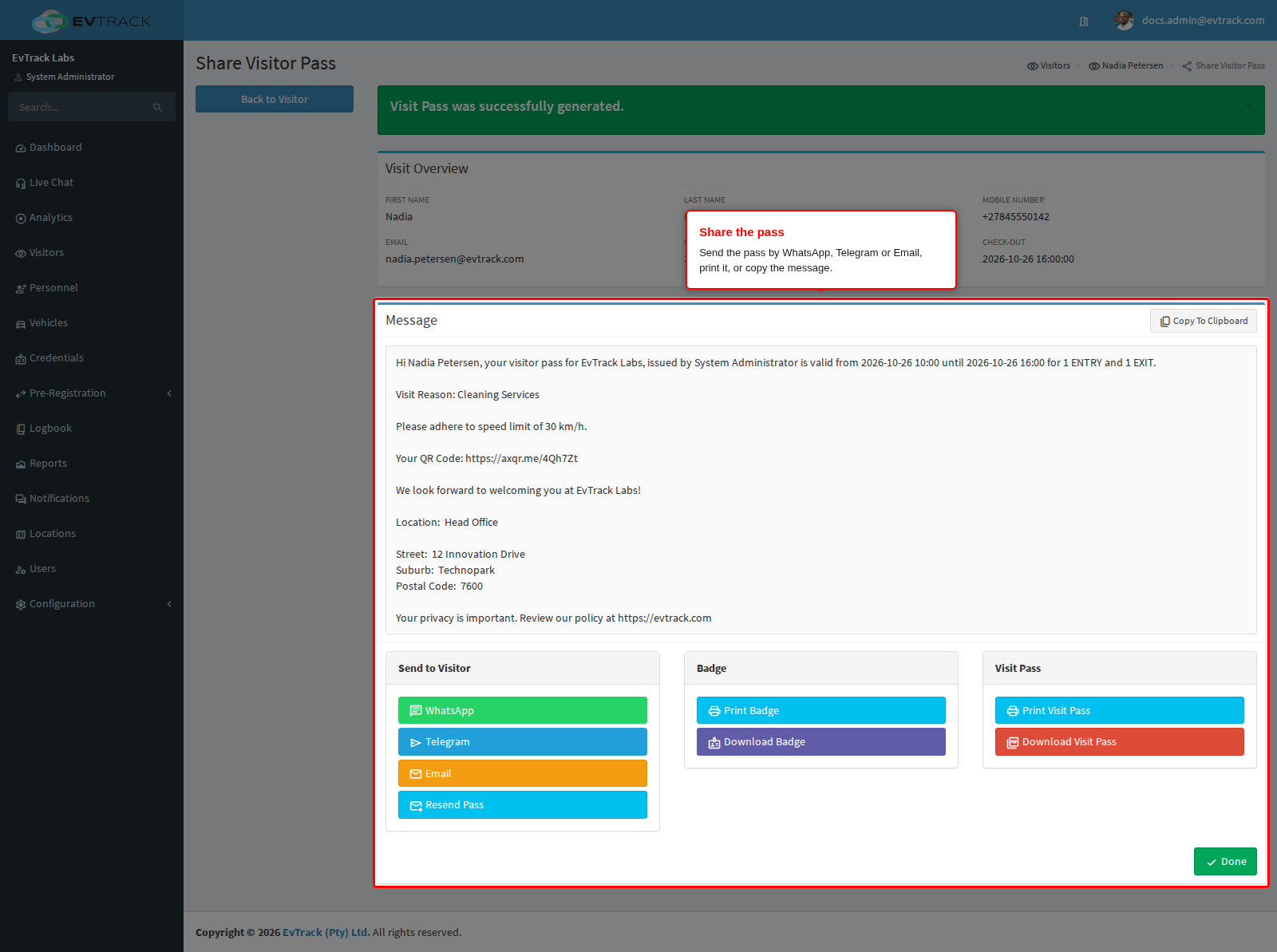The width and height of the screenshot is (1277, 952).
Task: Expand the Pre-Registration submenu chevron
Action: pyautogui.click(x=169, y=393)
